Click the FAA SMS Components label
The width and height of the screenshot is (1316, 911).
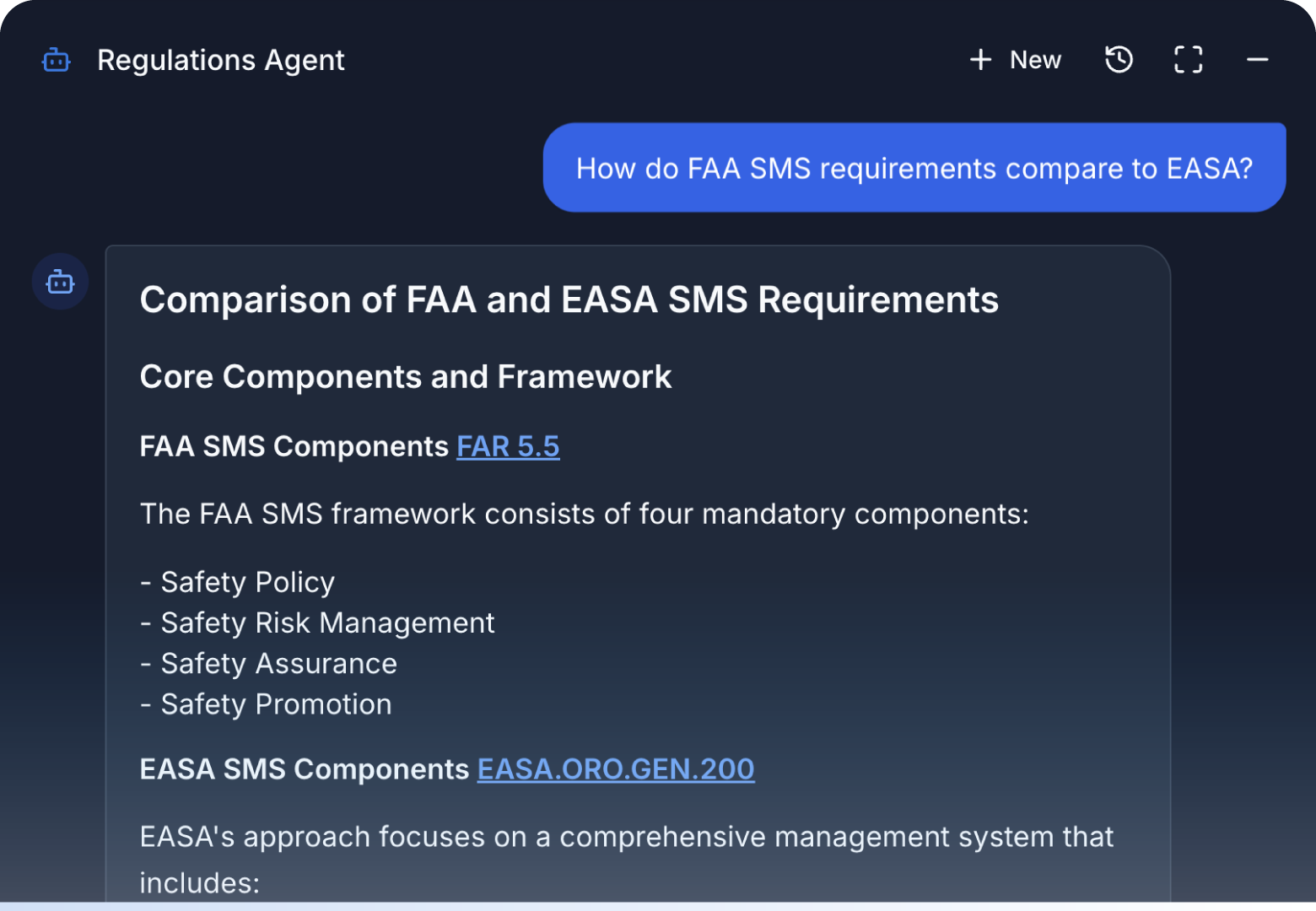(x=294, y=446)
